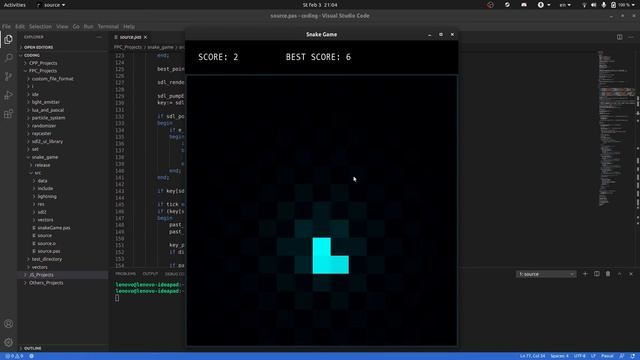Open the en keyboard layout dropdown

(x=565, y=5)
